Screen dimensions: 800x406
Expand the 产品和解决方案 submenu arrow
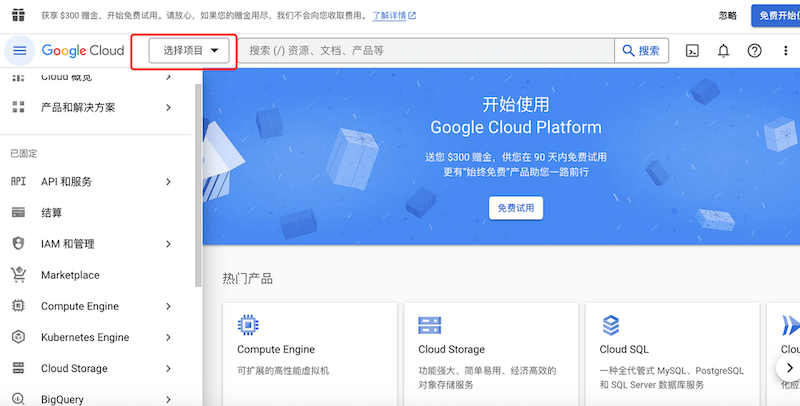(x=168, y=107)
